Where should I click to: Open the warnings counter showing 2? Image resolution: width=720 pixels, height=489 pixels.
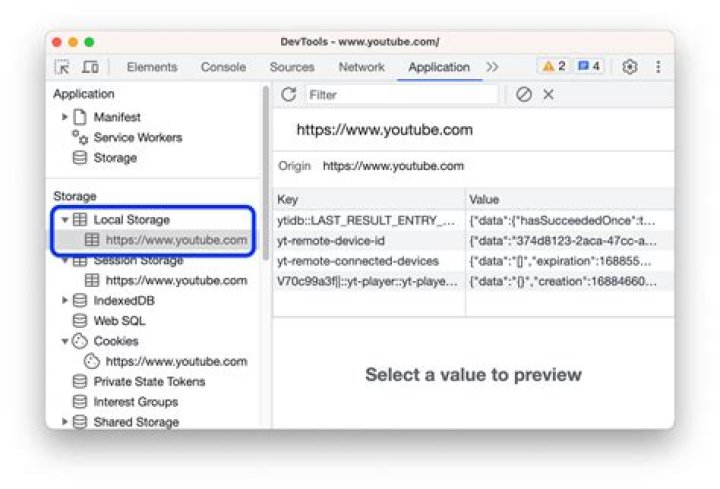point(553,67)
